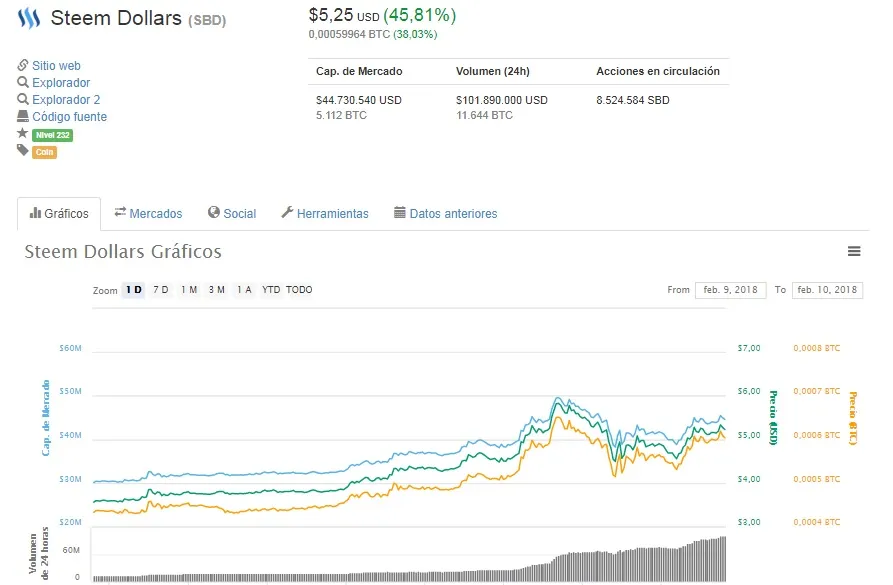Viewport: 893px width, 585px height.
Task: Select the 1M zoom range
Action: click(189, 290)
